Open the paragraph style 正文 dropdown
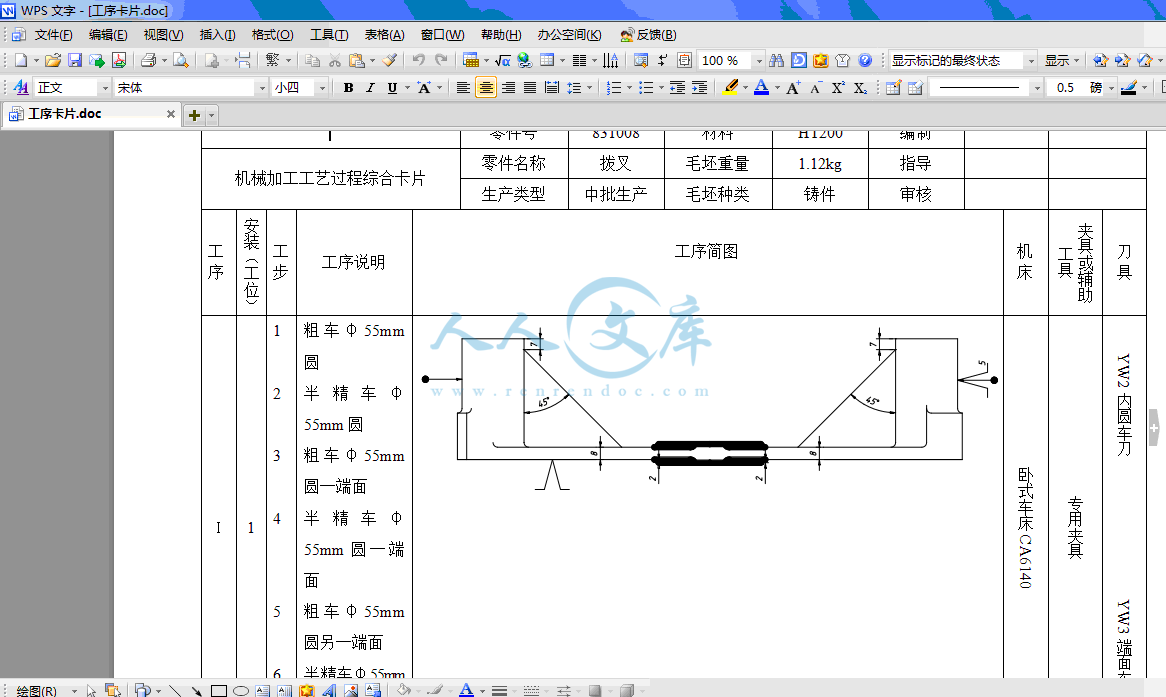 click(x=104, y=88)
